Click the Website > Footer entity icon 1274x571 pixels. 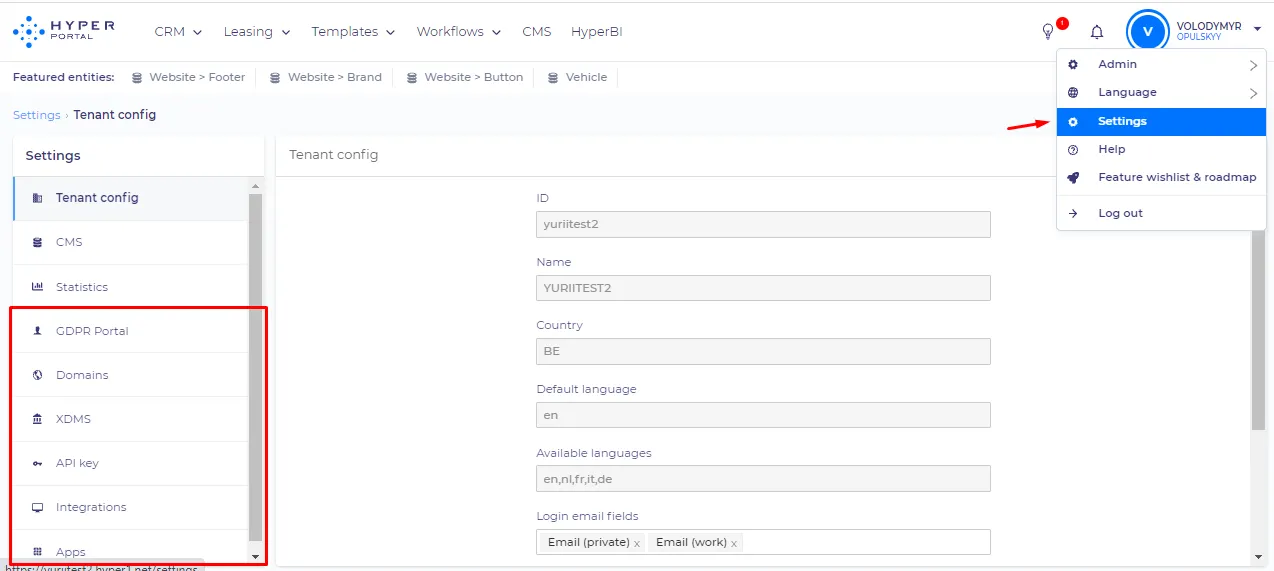(x=137, y=77)
